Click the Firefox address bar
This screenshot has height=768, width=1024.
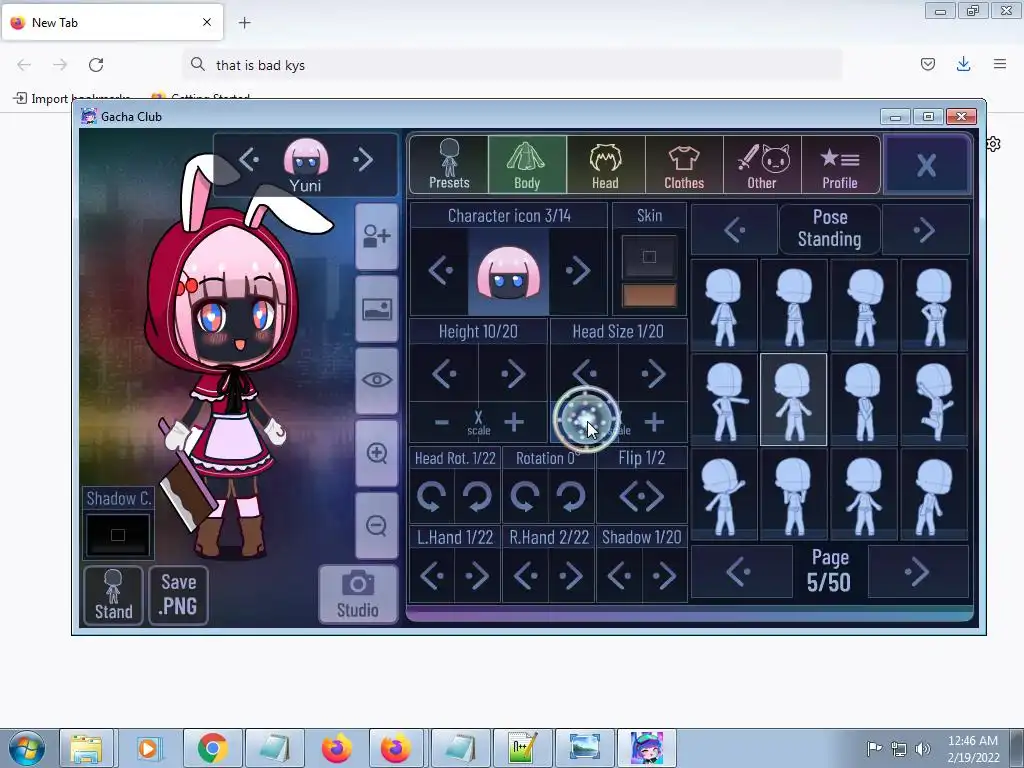coord(513,65)
